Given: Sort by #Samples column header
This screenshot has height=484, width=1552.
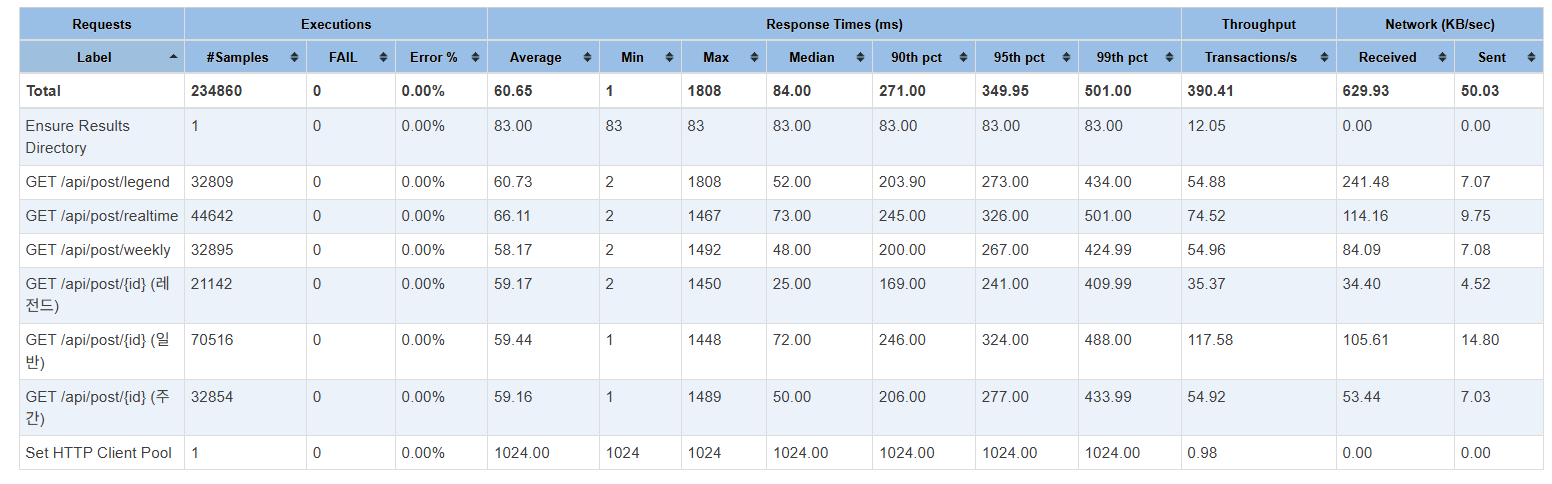Looking at the screenshot, I should click(245, 57).
